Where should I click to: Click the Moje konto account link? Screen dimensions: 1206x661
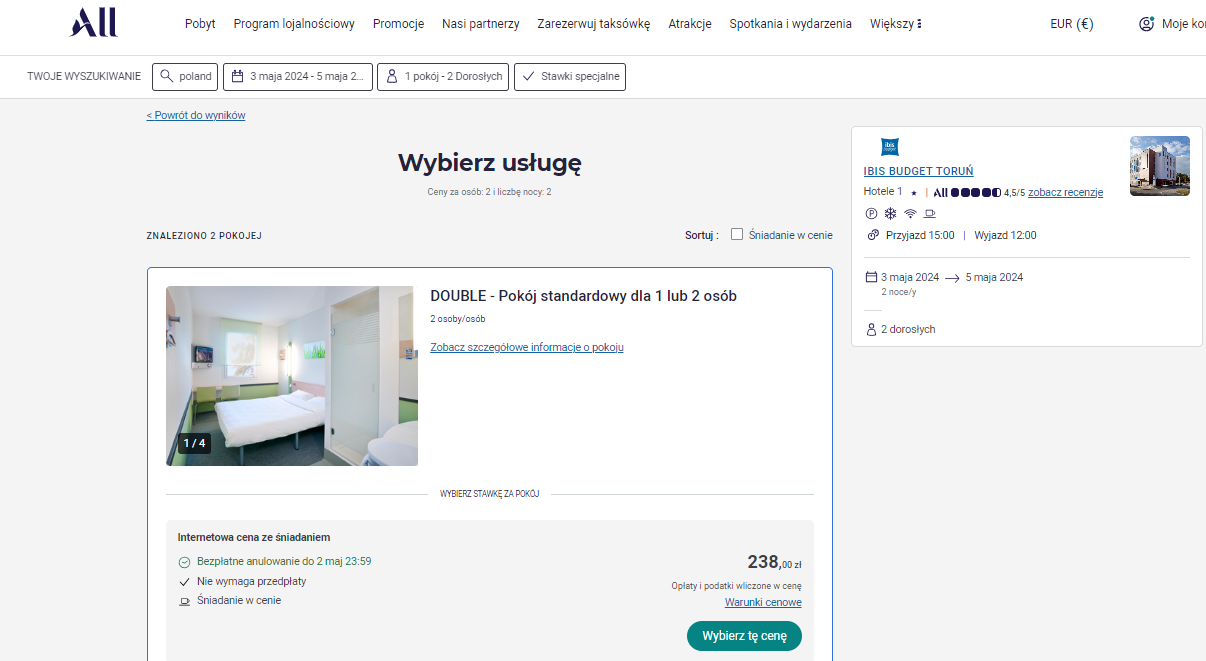coord(1183,24)
